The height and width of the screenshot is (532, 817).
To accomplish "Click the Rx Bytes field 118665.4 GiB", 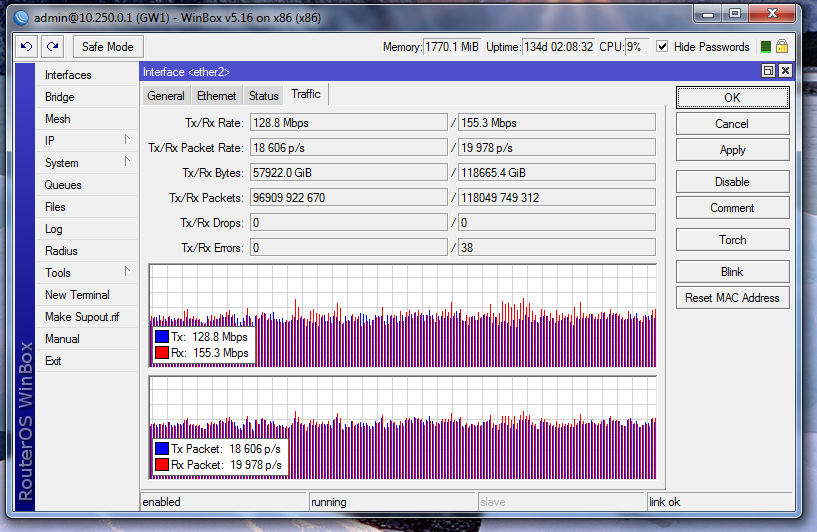I will click(x=556, y=172).
